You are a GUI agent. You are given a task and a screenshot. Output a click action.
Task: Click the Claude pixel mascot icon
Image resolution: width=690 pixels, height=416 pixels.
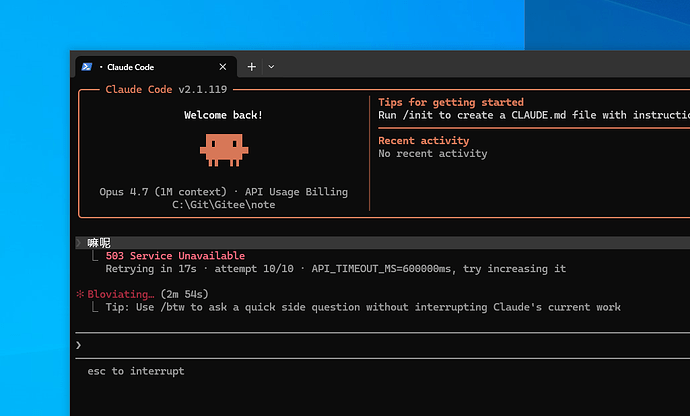coord(224,150)
